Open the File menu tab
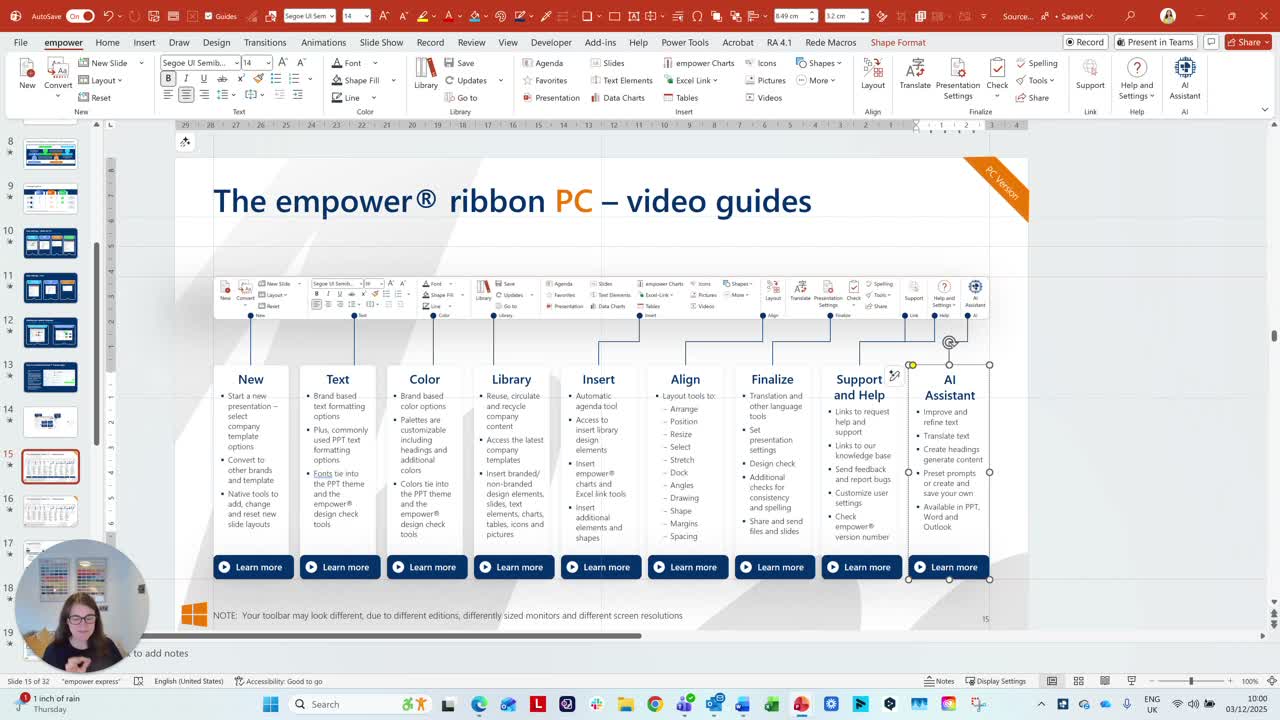The width and height of the screenshot is (1280, 720). [x=21, y=42]
